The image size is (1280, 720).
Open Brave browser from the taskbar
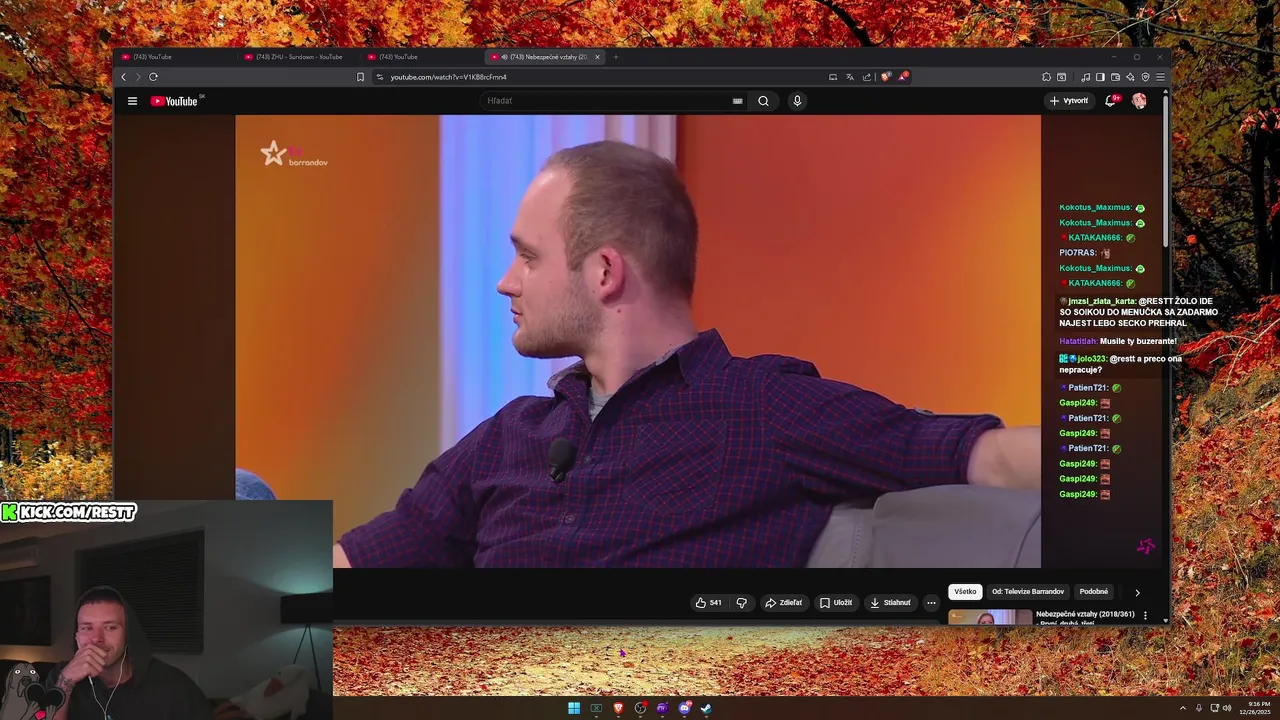coord(618,708)
